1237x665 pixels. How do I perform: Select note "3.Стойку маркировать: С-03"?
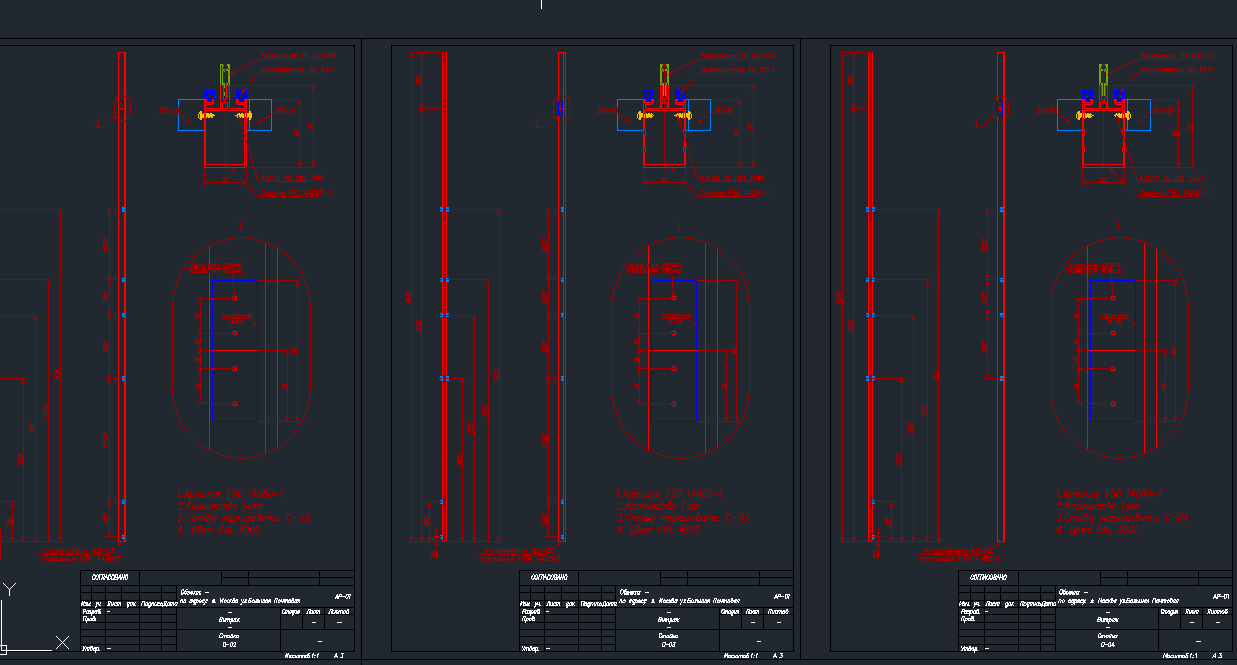pyautogui.click(x=683, y=518)
